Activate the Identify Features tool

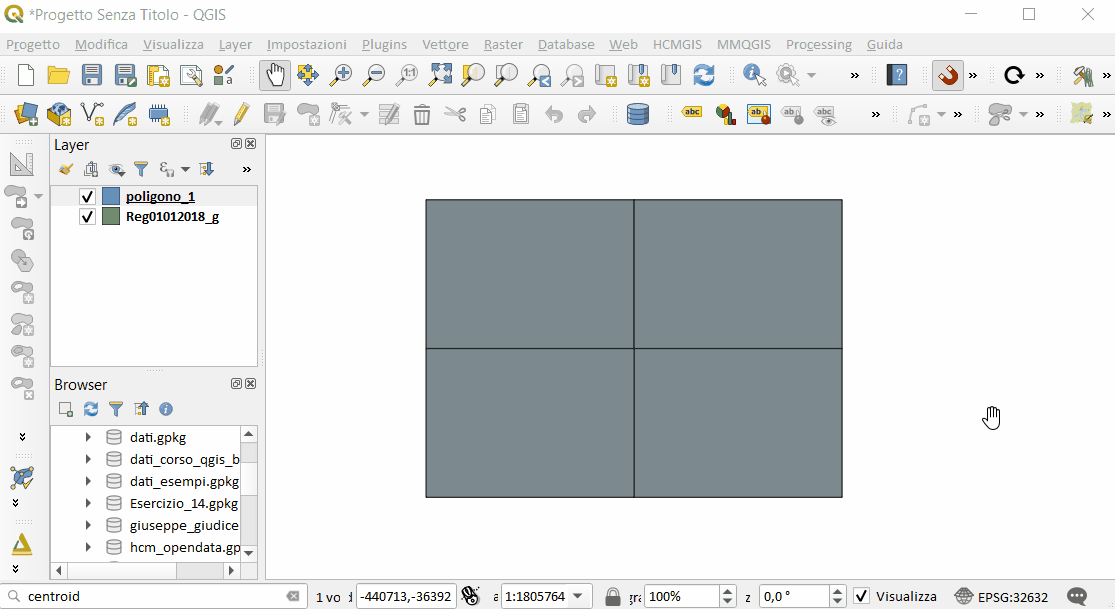tap(754, 75)
